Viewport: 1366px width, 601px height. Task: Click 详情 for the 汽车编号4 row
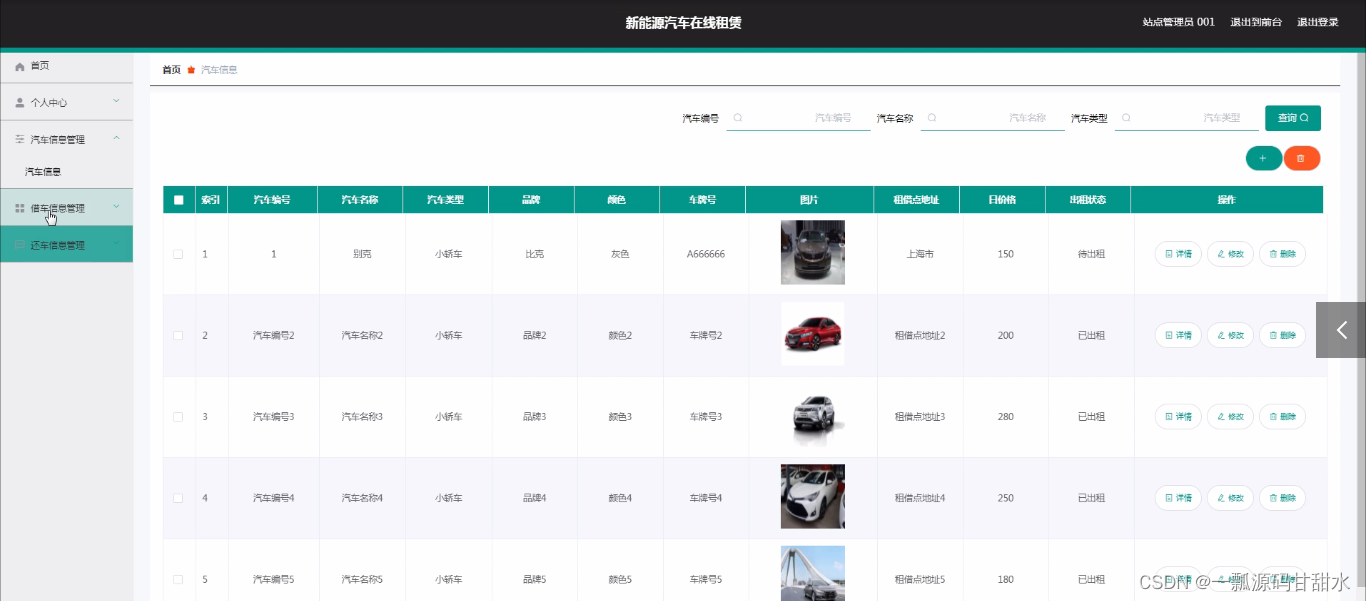[x=1178, y=497]
